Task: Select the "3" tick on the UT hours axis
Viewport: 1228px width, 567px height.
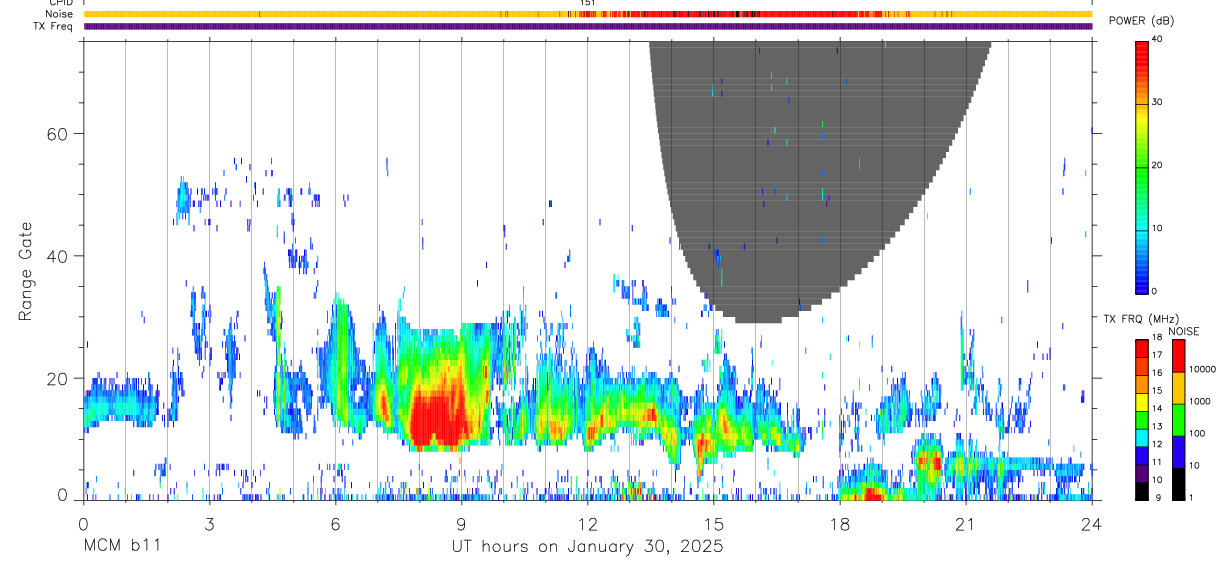Action: pos(209,524)
